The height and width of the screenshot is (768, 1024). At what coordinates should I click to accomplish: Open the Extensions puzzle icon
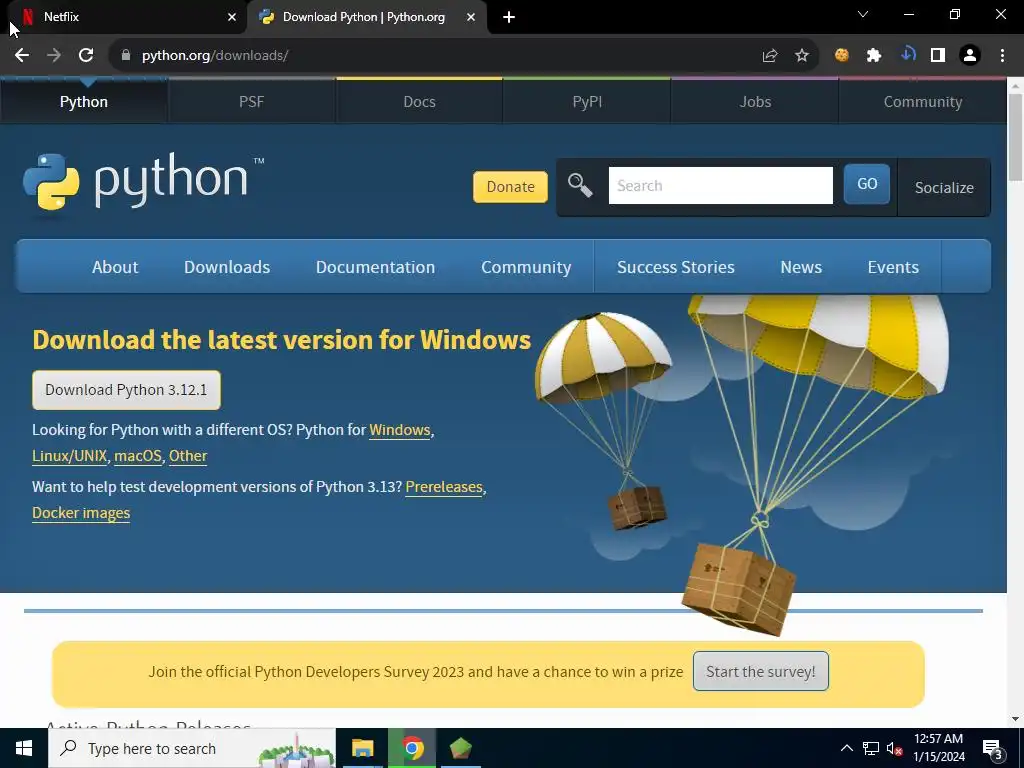point(874,56)
